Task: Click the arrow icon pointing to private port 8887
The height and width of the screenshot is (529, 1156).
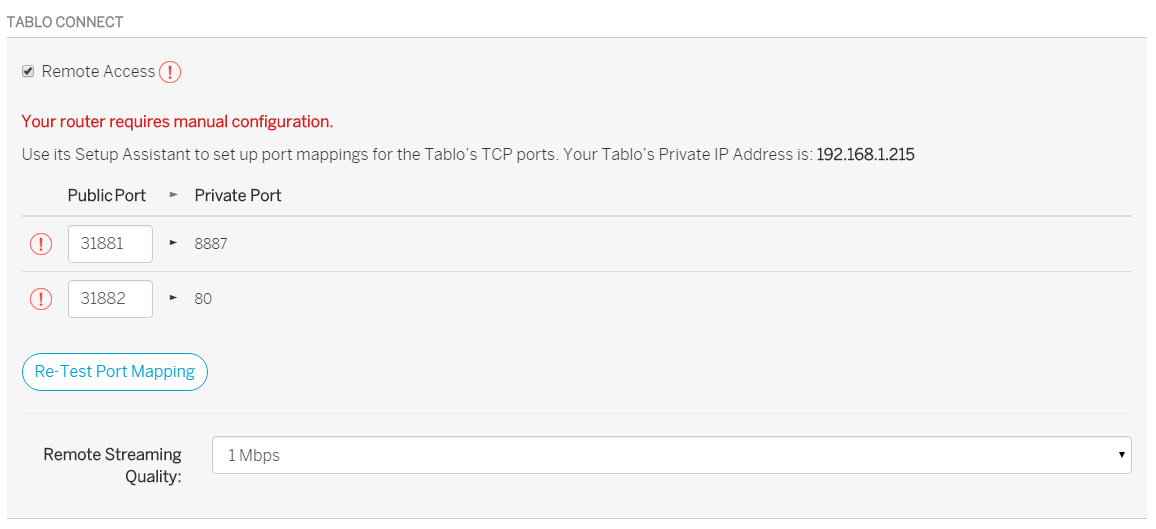Action: tap(174, 242)
